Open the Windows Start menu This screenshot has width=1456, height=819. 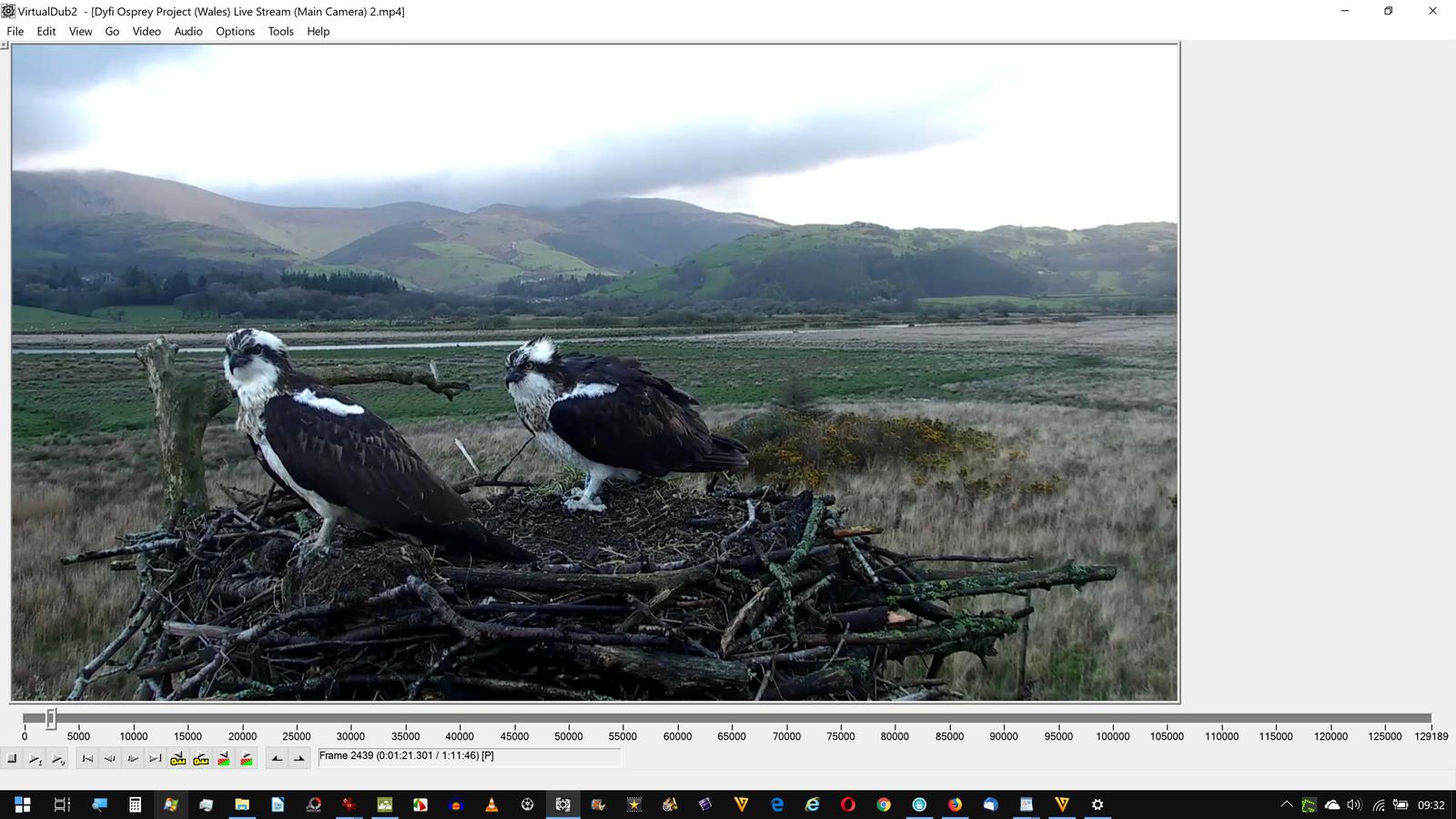pyautogui.click(x=22, y=804)
